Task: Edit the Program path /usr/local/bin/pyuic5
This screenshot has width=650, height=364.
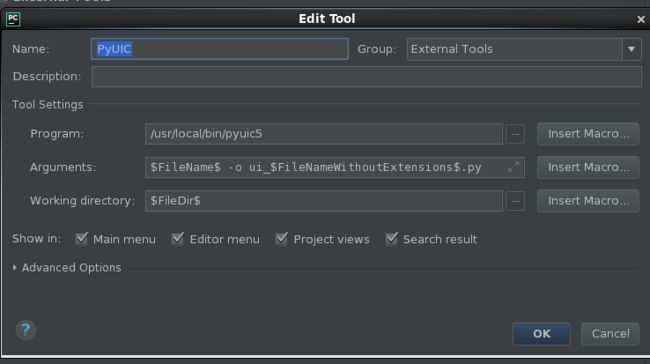Action: 324,134
